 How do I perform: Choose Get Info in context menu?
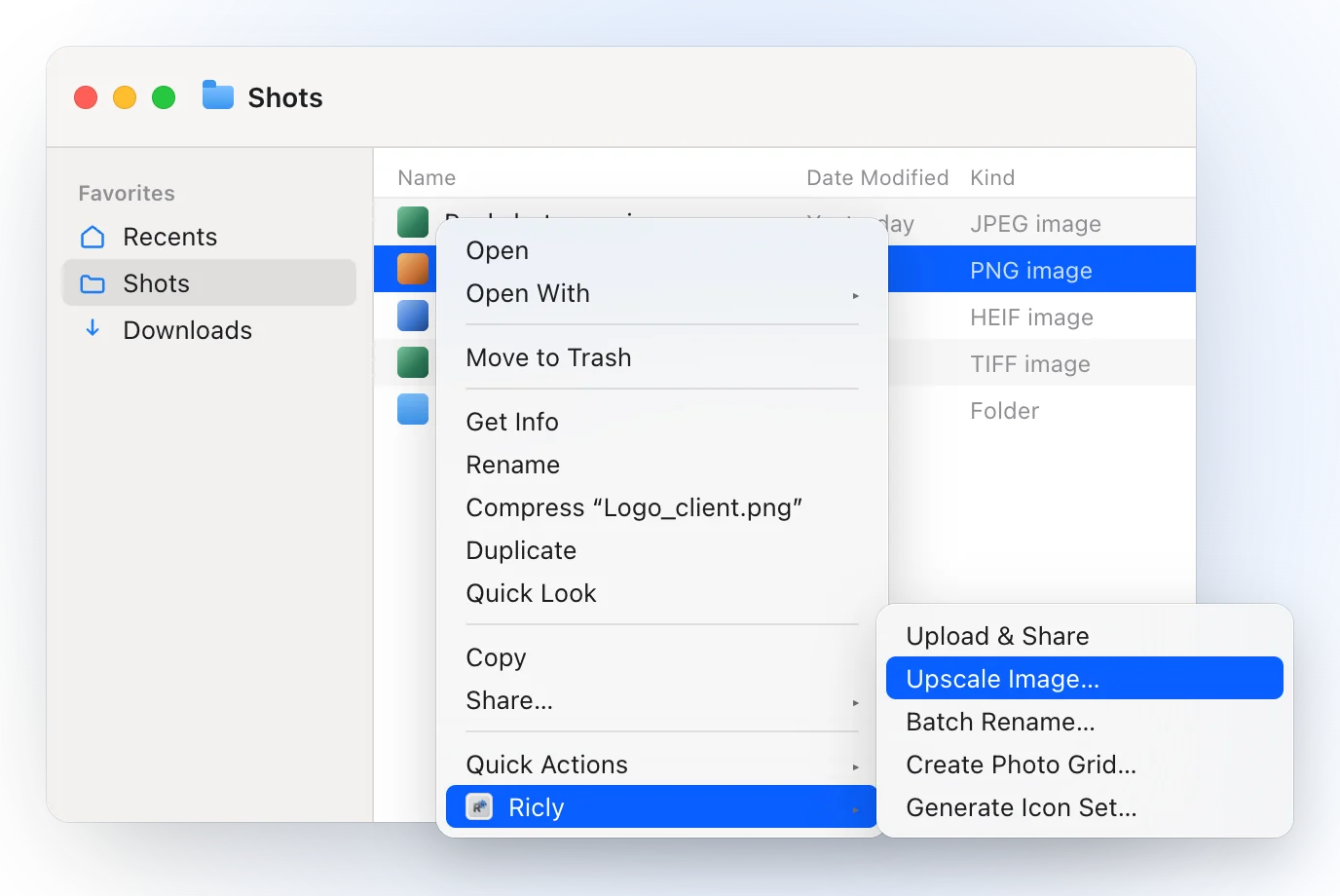pyautogui.click(x=662, y=422)
